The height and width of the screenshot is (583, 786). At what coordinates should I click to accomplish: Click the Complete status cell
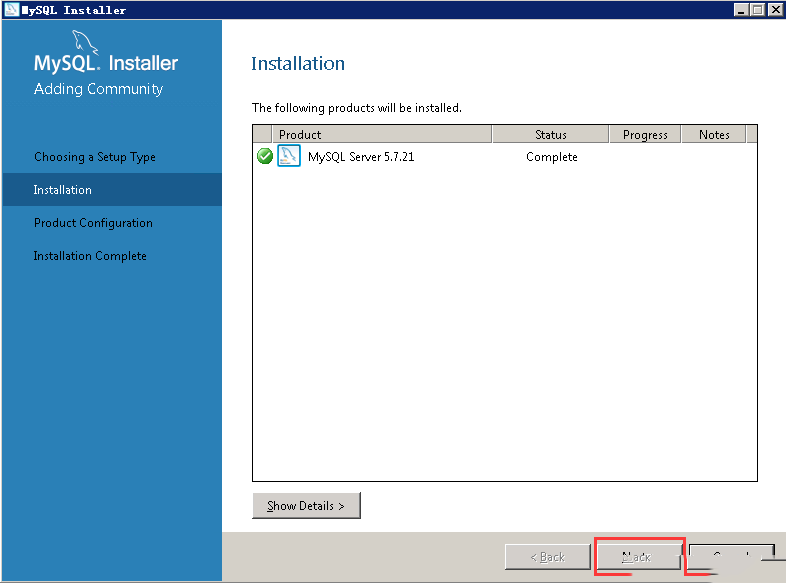coord(551,157)
